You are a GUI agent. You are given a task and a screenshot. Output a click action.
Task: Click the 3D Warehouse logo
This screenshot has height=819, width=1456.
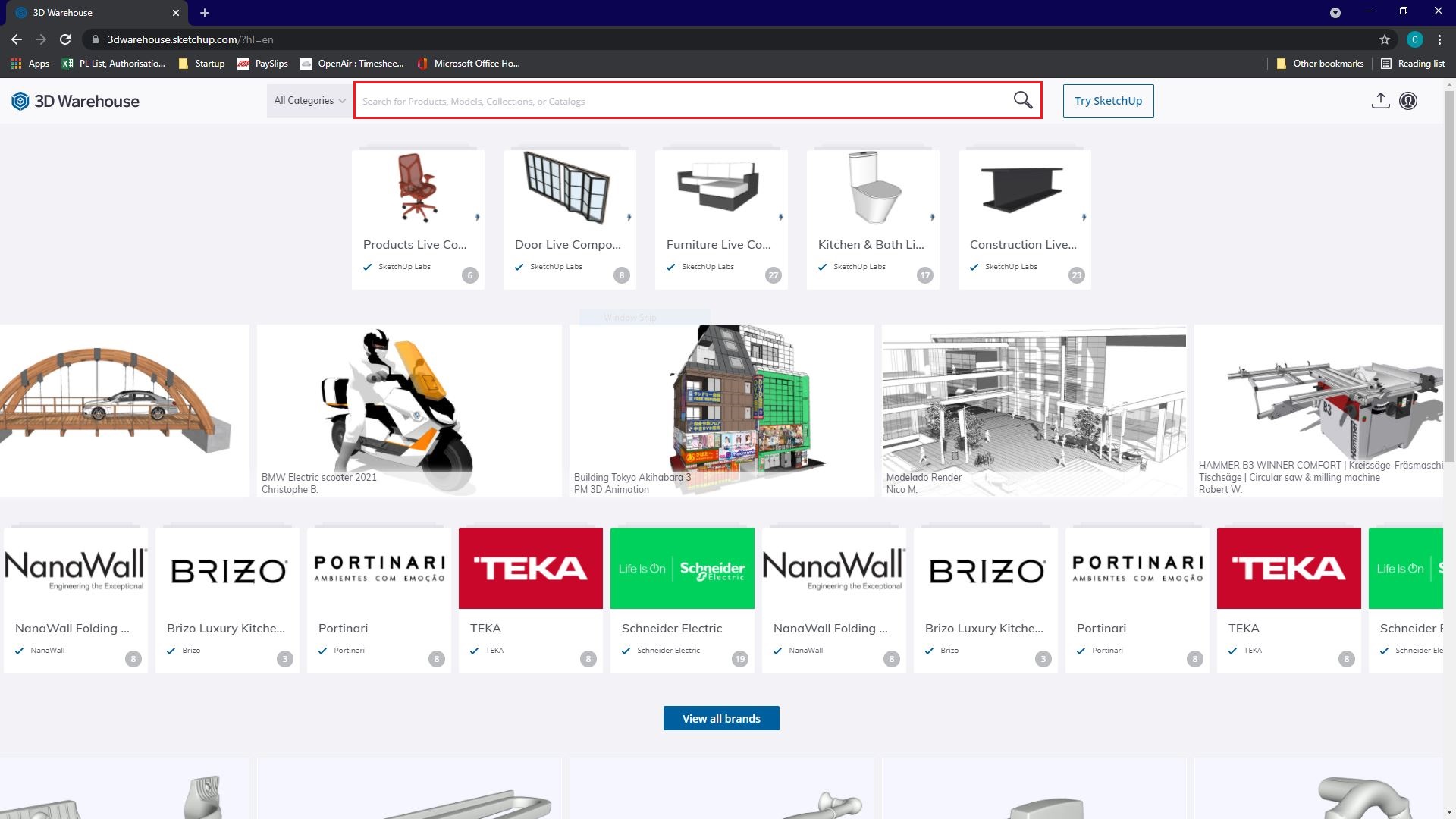pos(75,101)
